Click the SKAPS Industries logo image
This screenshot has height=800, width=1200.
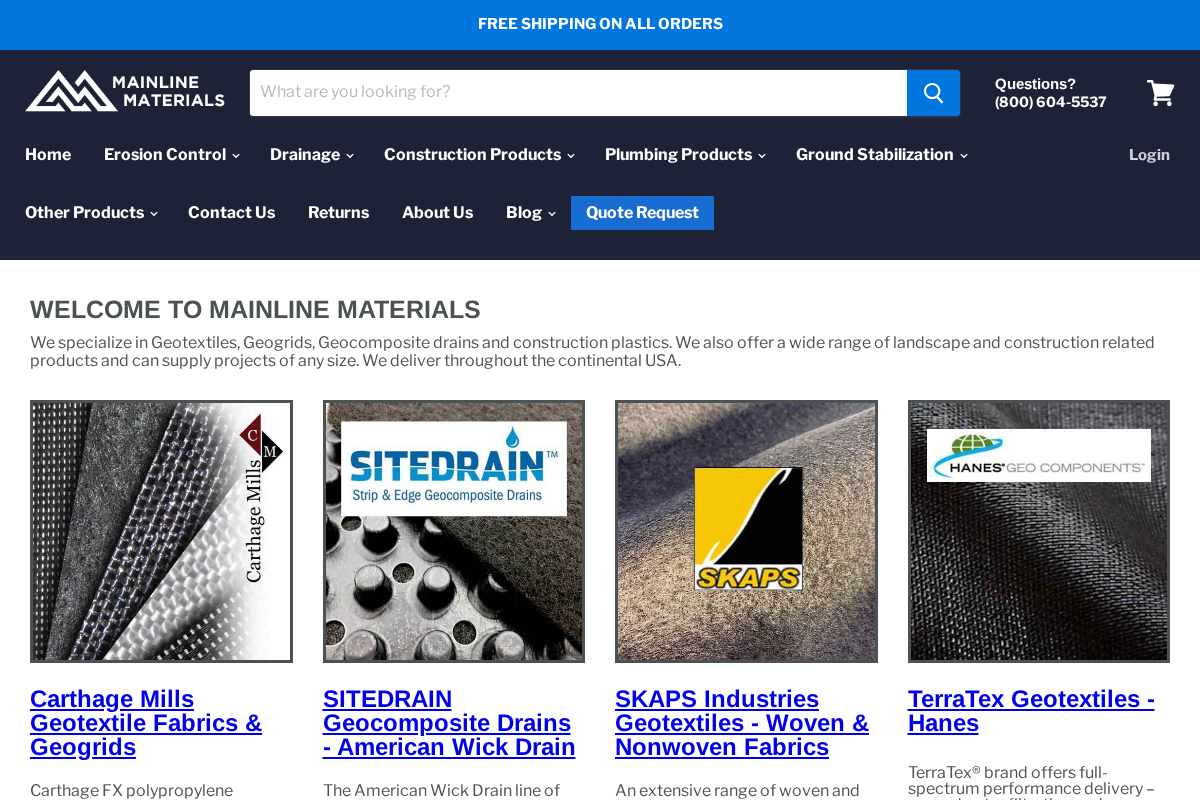point(746,527)
